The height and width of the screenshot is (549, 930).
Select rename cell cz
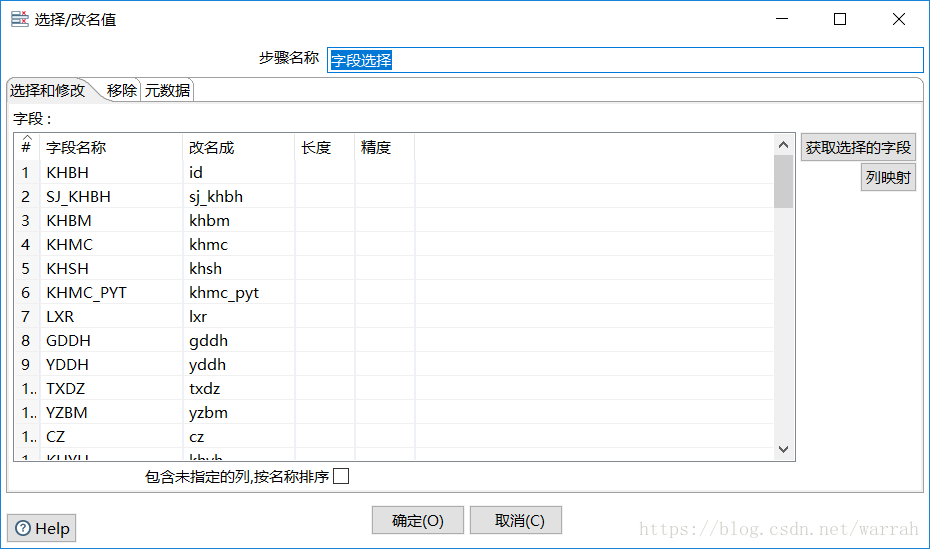(x=238, y=436)
